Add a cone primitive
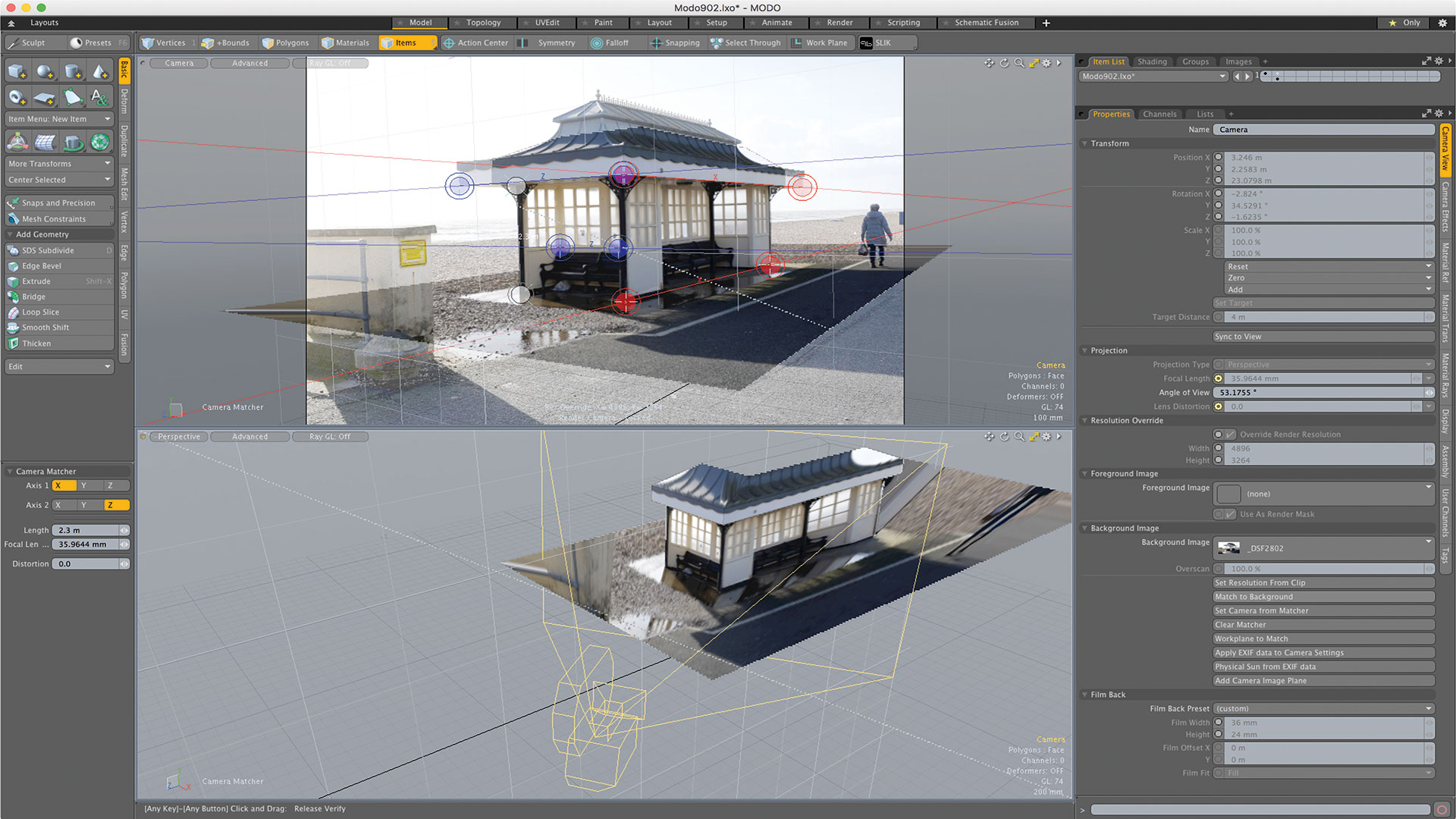 [100, 71]
